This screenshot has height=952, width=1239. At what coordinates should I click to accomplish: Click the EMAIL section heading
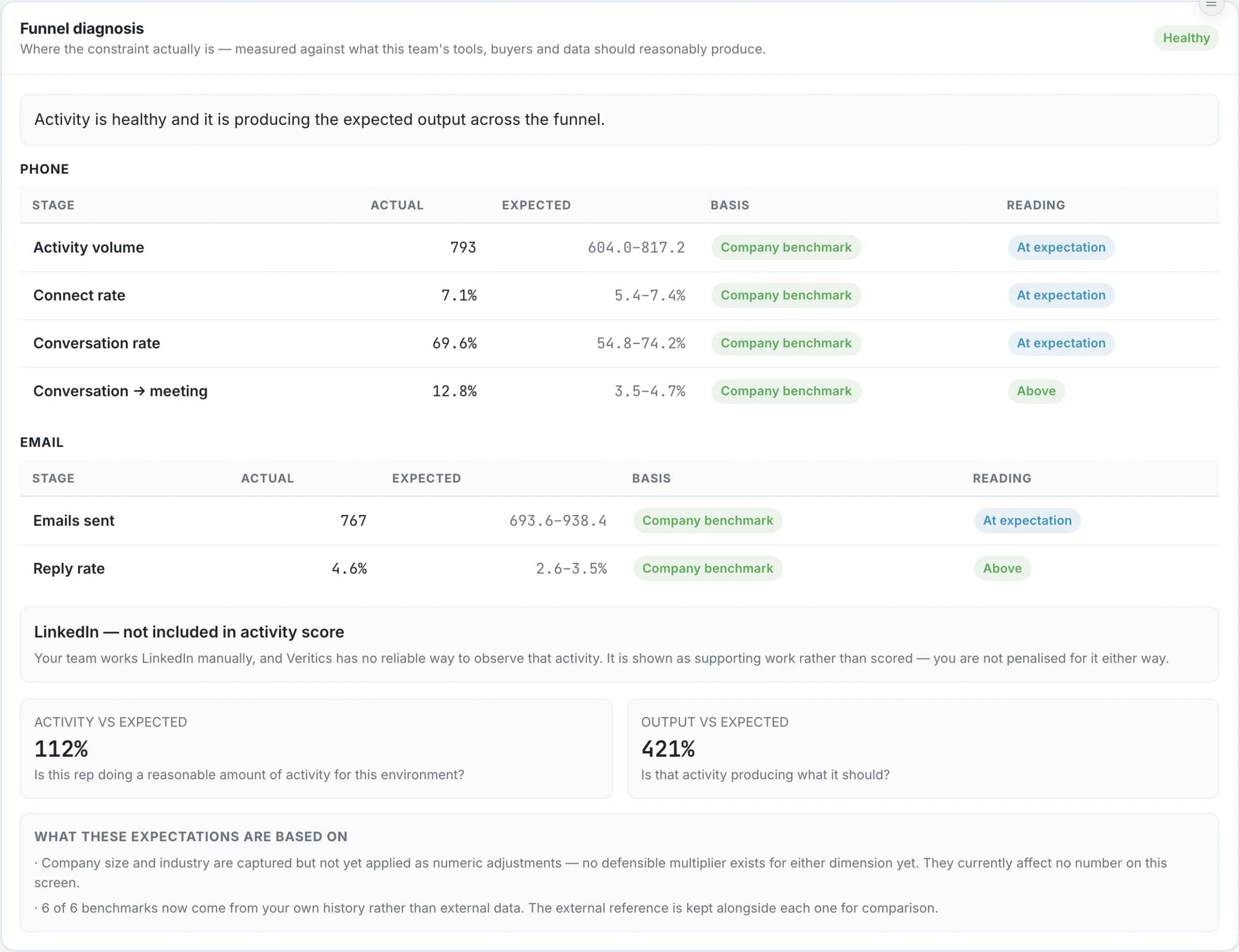click(41, 442)
